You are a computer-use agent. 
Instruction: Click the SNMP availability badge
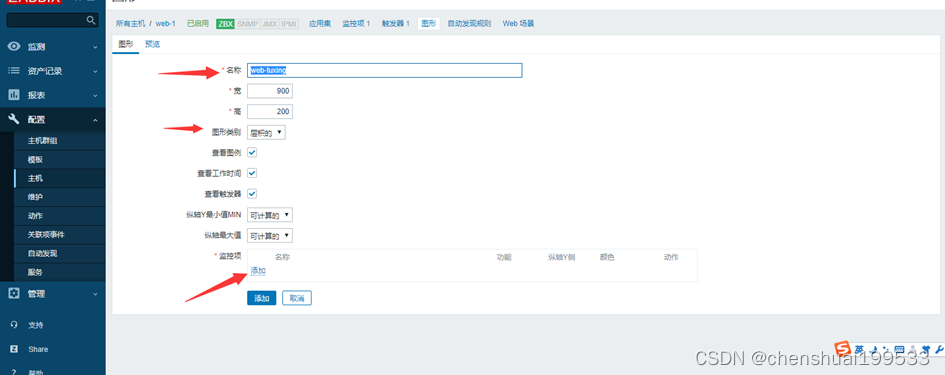(x=248, y=24)
